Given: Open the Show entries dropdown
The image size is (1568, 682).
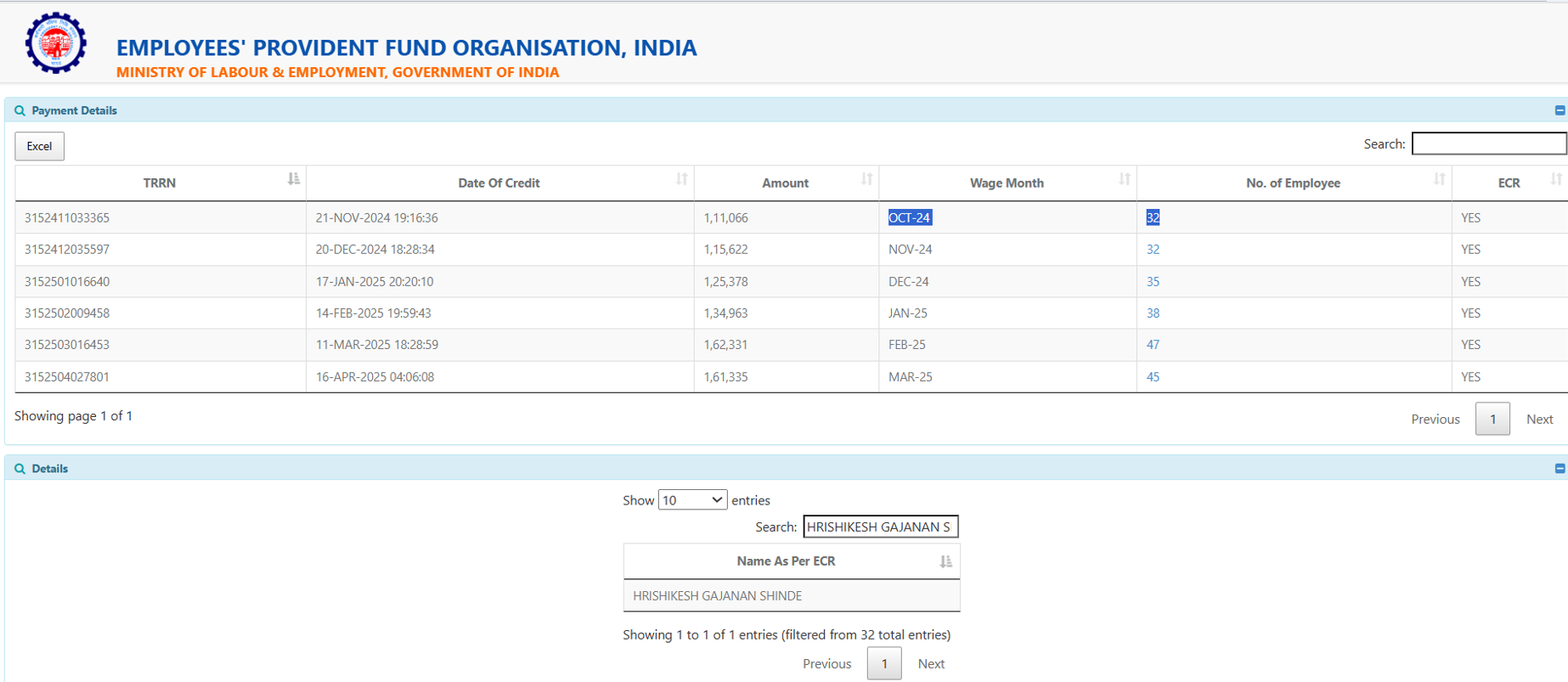Looking at the screenshot, I should (692, 500).
